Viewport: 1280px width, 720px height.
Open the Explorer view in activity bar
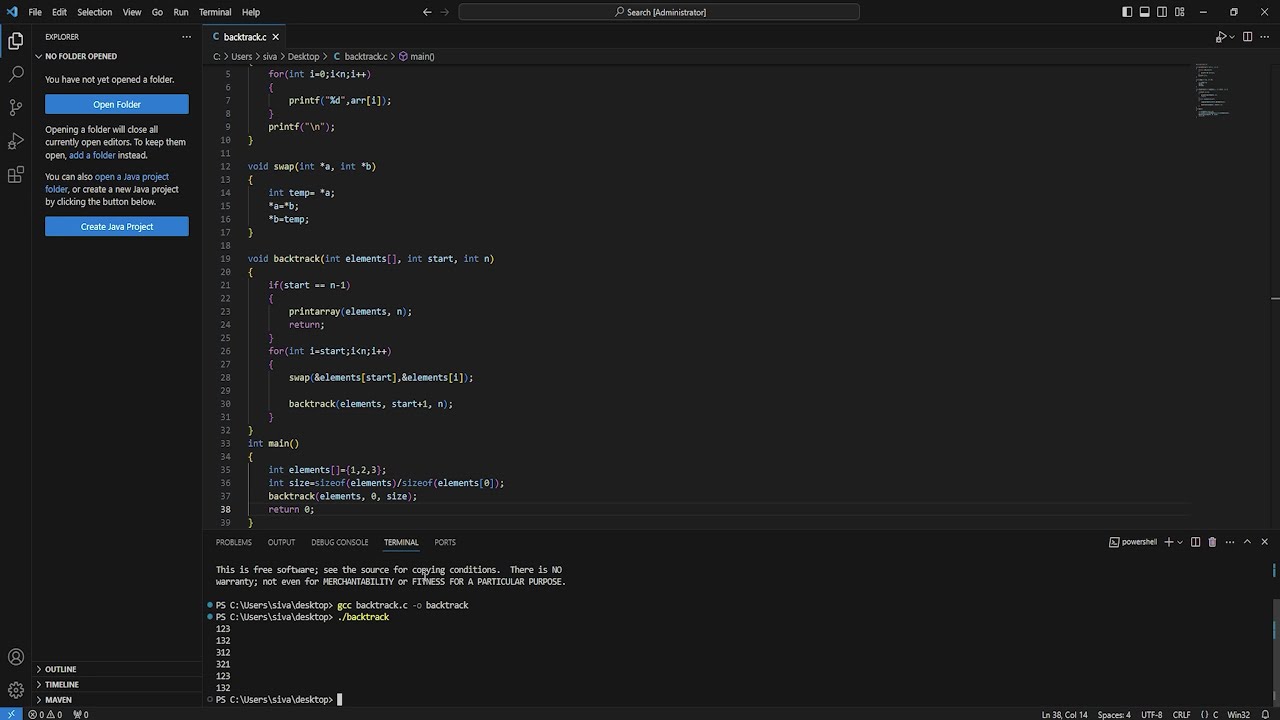(16, 41)
